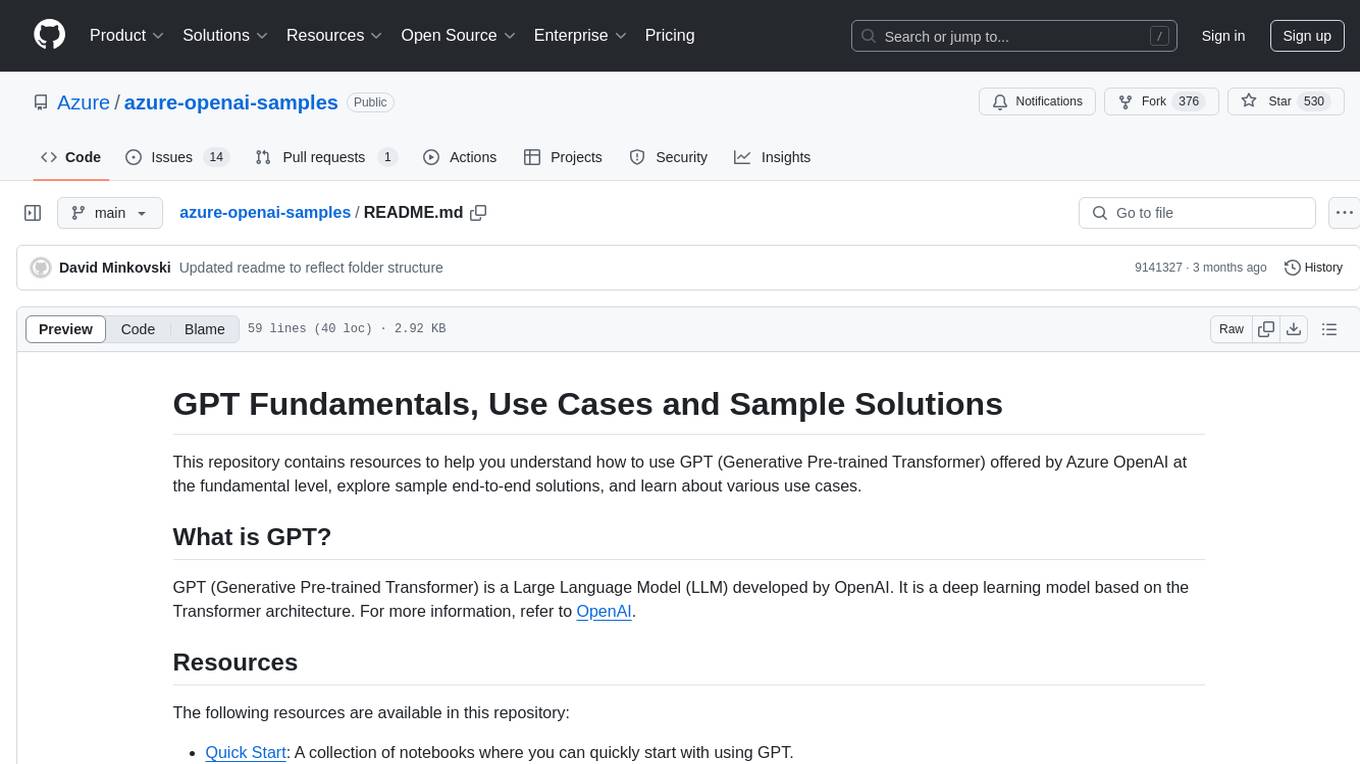Click the 'What is GPT?' heading
Viewport: 1360px width, 764px height.
click(252, 537)
